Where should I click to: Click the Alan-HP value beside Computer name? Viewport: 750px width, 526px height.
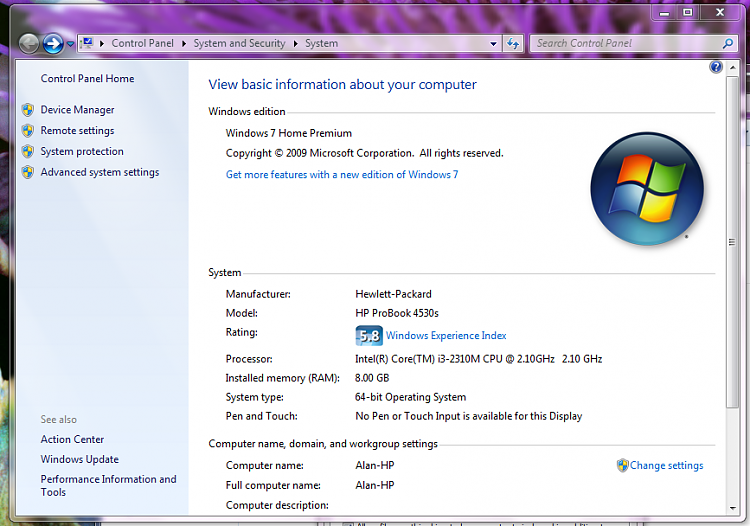pyautogui.click(x=375, y=465)
